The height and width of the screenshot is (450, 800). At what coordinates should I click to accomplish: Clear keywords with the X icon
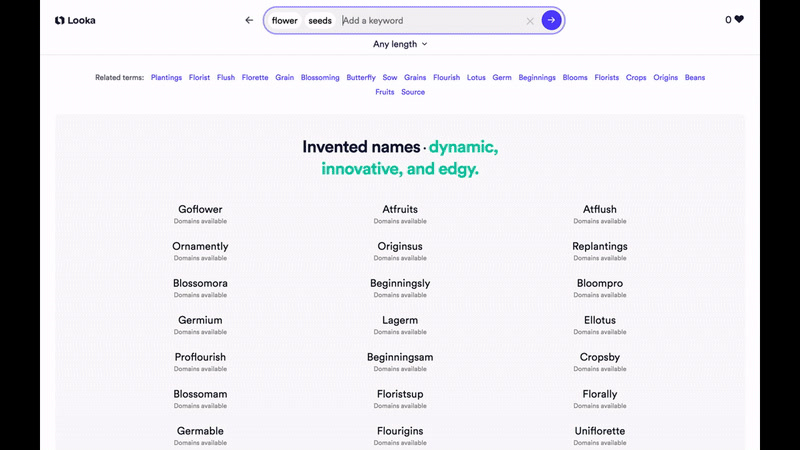(530, 21)
